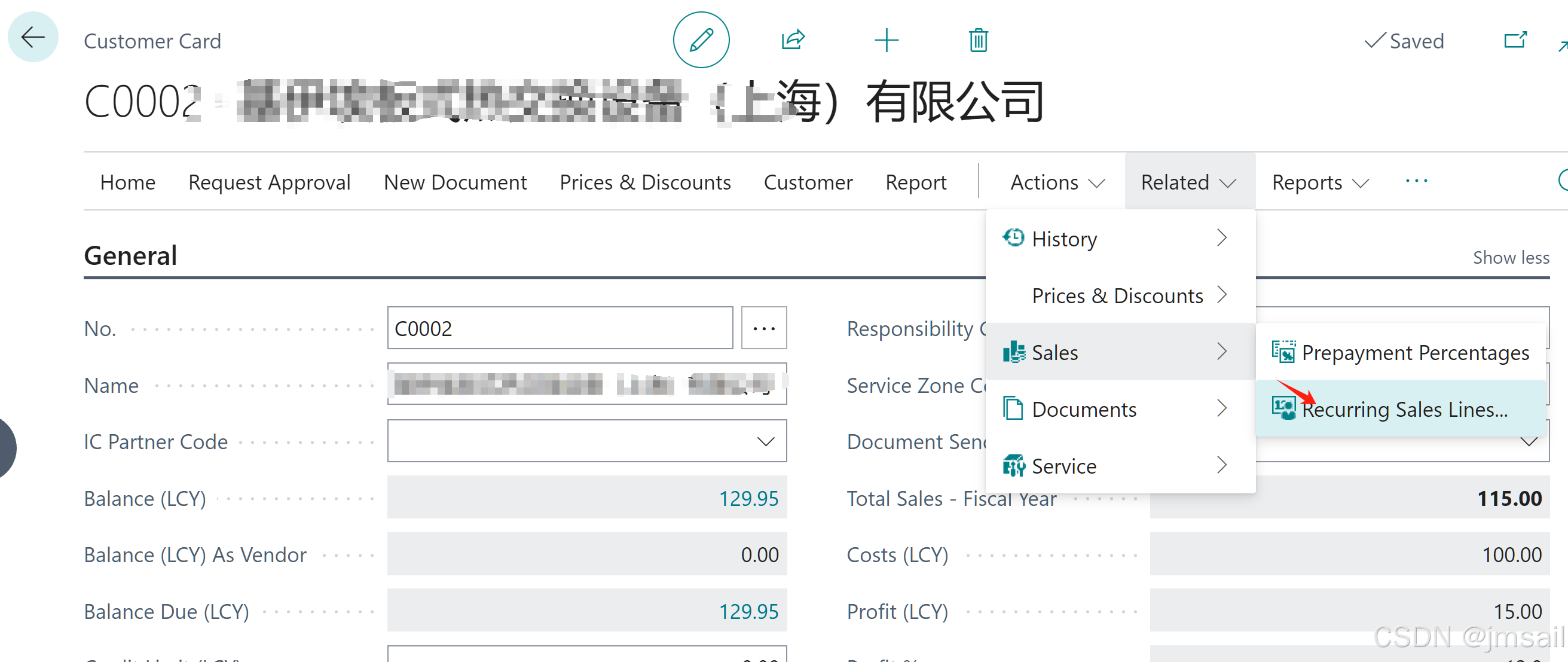1568x662 pixels.
Task: Click the History clock icon
Action: click(x=1013, y=237)
